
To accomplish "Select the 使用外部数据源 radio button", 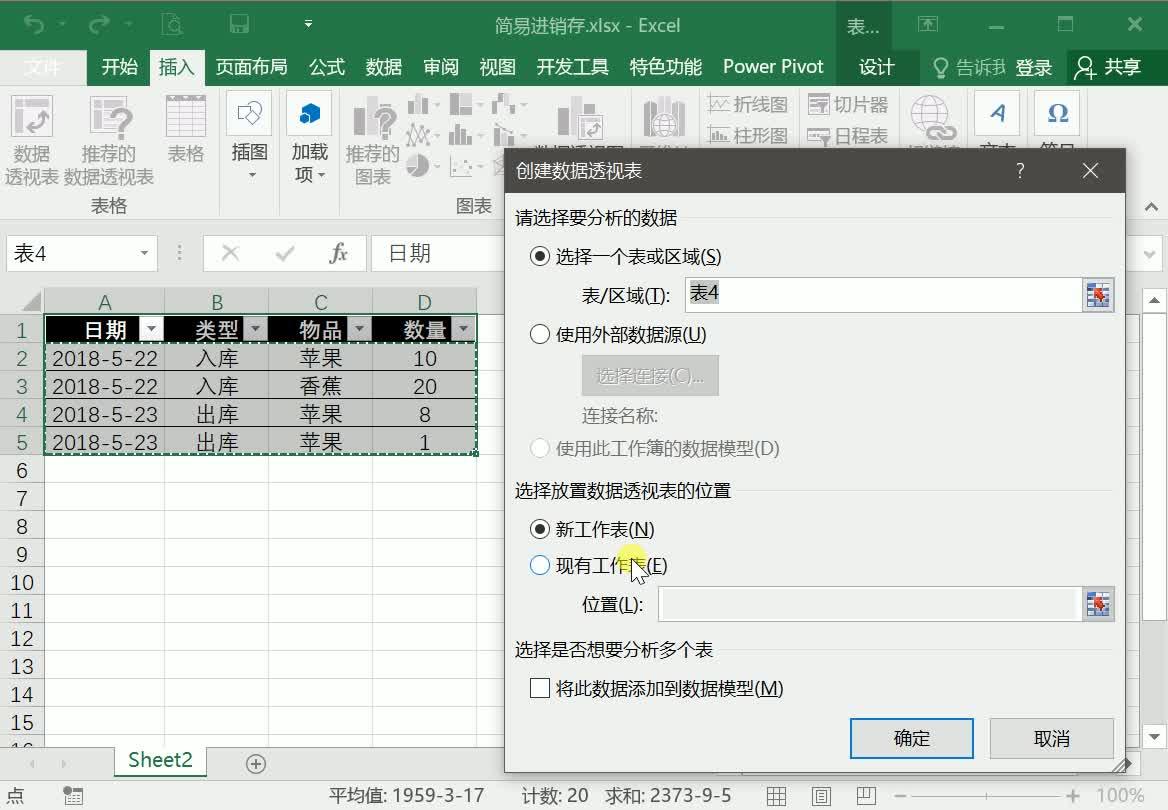I will 539,334.
